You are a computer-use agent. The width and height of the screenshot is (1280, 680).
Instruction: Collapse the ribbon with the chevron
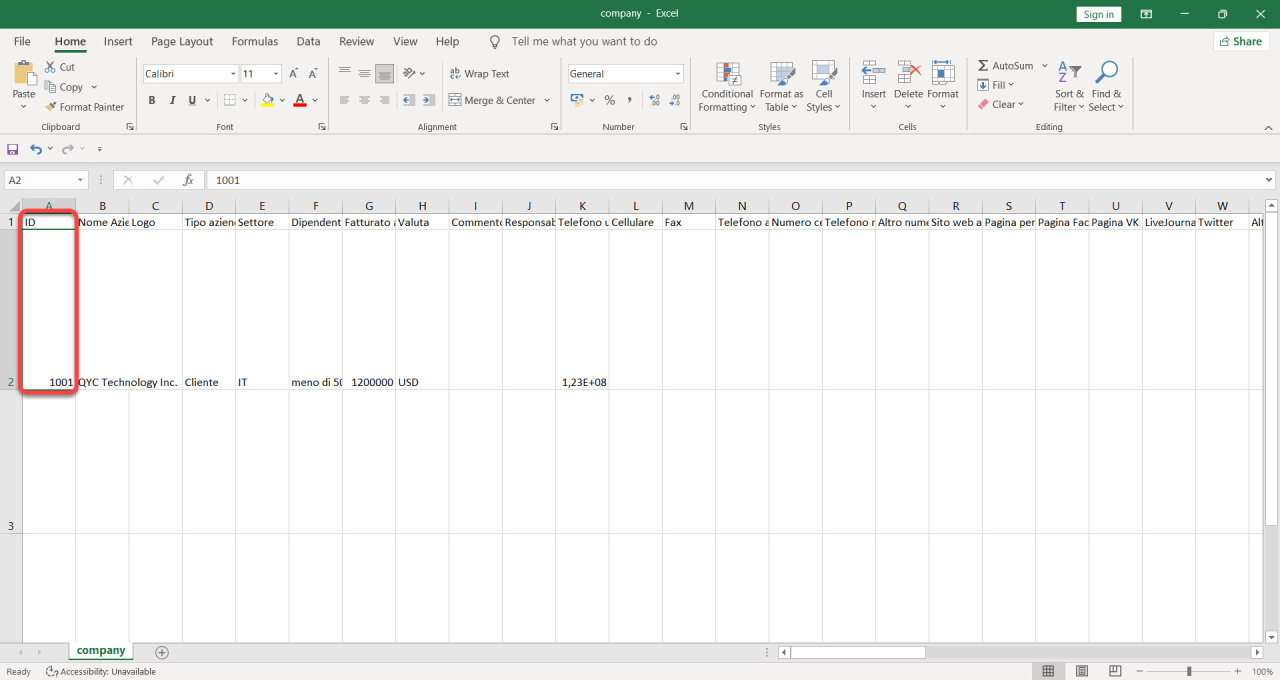(1269, 127)
